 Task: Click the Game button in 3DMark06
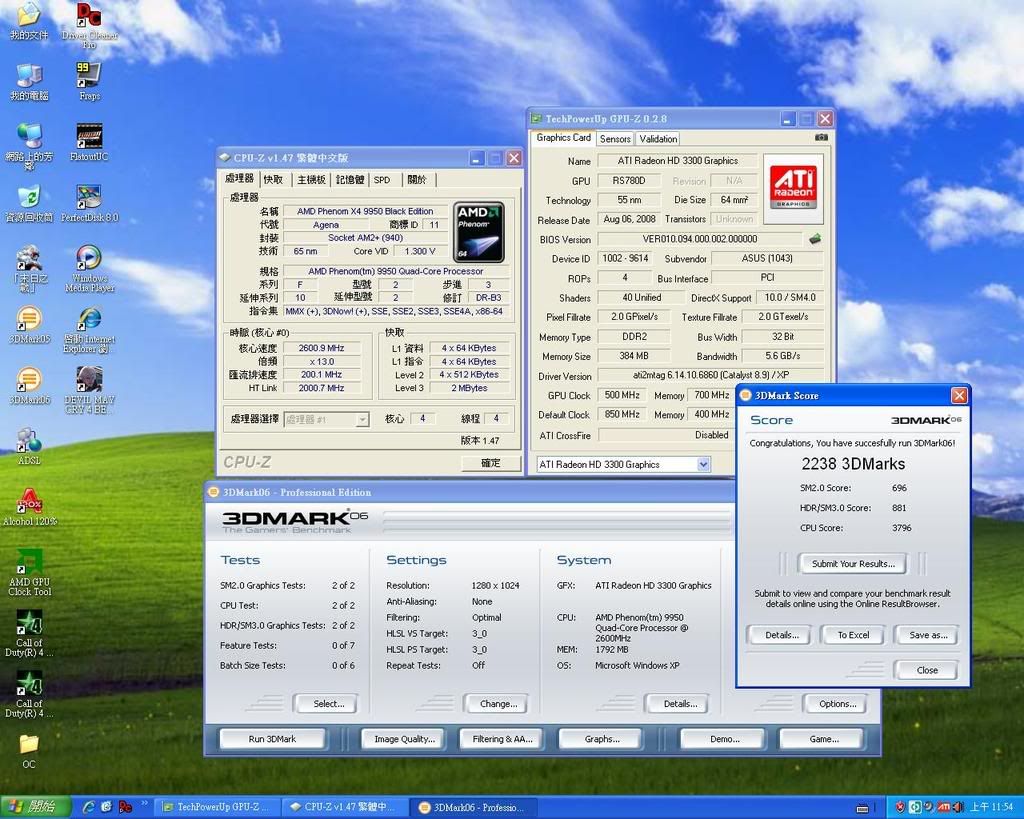(823, 739)
